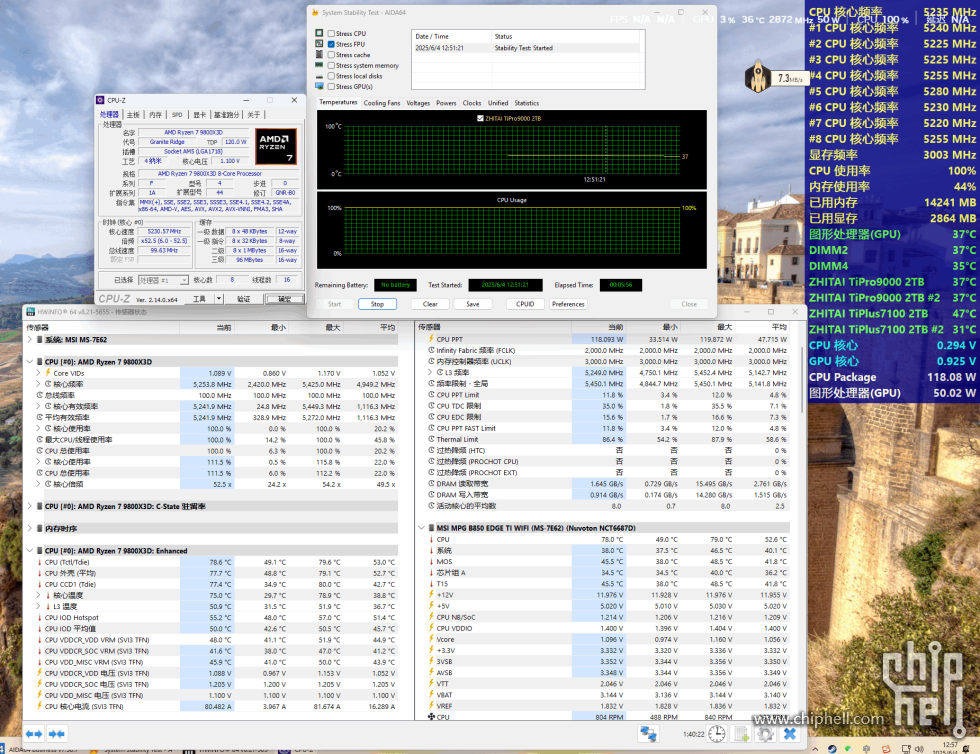Open 主板 tab in CPU-Z

[x=133, y=114]
